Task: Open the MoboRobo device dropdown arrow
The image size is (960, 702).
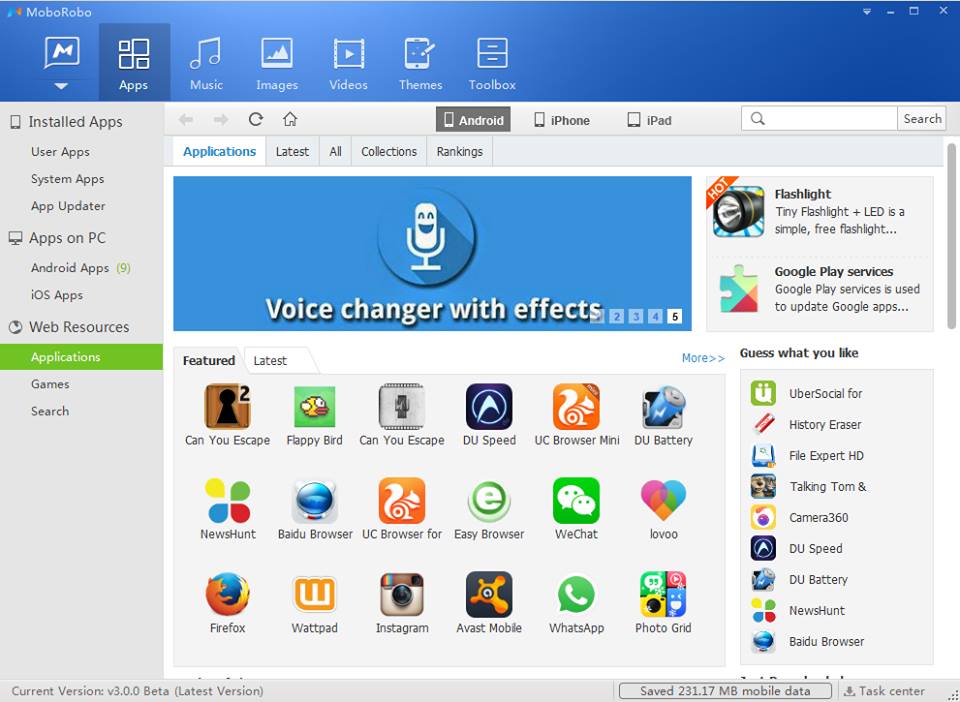Action: coord(62,86)
